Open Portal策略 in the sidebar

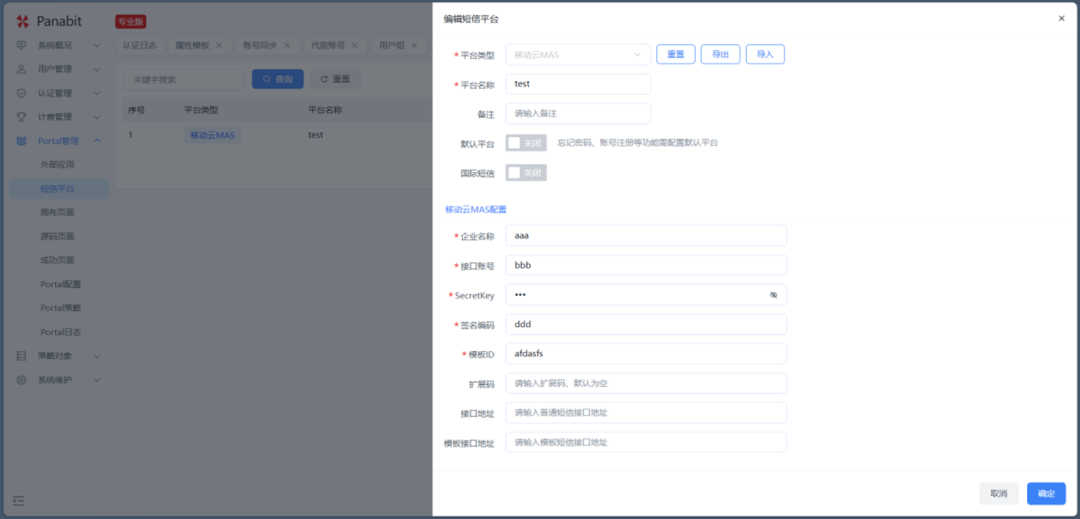pyautogui.click(x=61, y=308)
